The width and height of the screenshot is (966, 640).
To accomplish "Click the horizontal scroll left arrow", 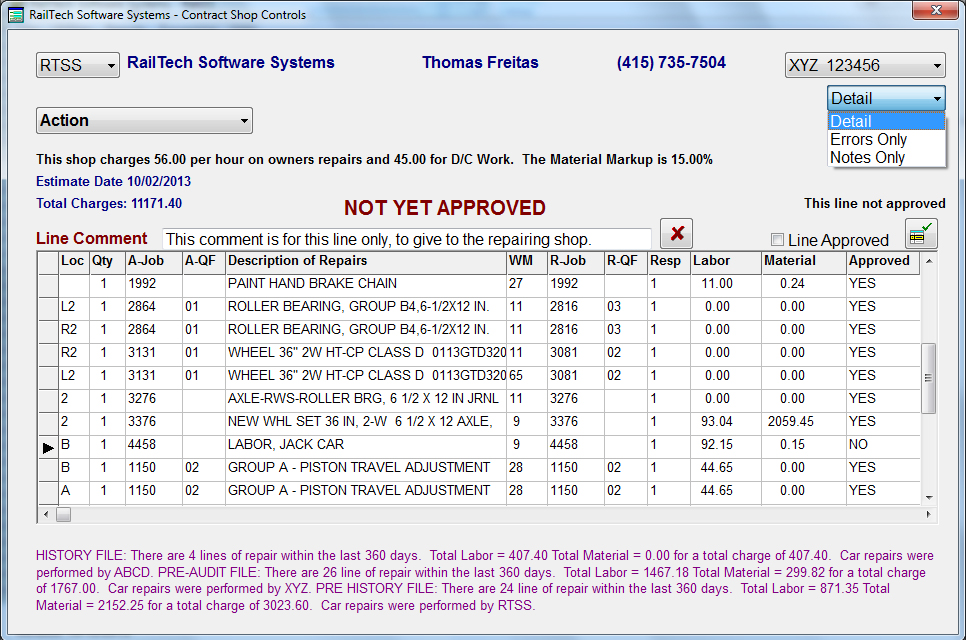I will [x=46, y=514].
